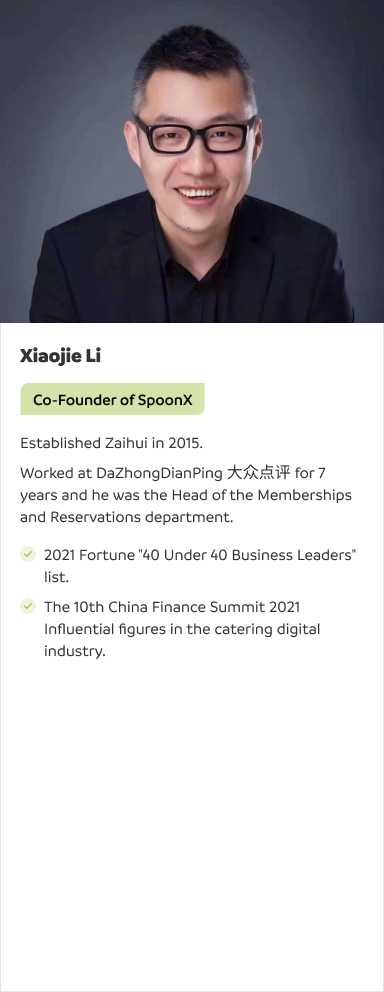Viewport: 384px width, 992px height.
Task: Click the black eyeglasses in the portrait
Action: (197, 134)
